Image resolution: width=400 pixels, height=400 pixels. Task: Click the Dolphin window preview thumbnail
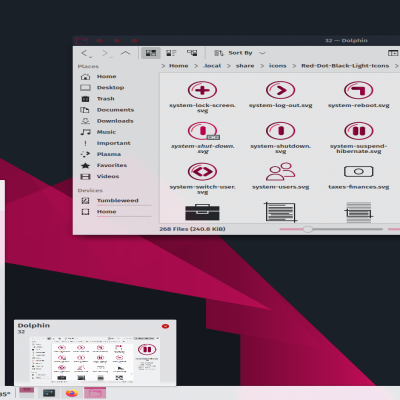pos(95,359)
